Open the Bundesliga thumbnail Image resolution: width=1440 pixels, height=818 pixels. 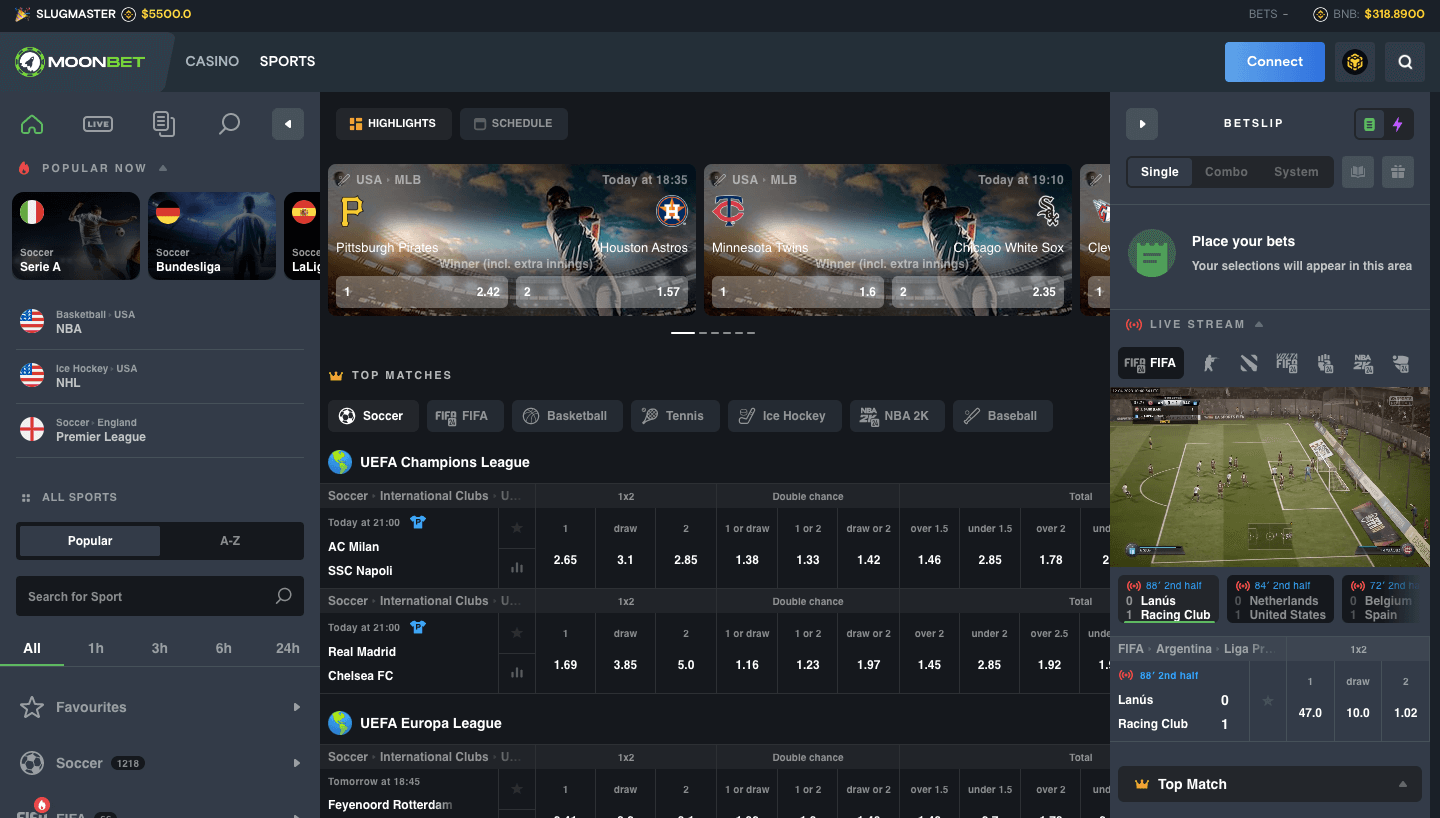212,236
